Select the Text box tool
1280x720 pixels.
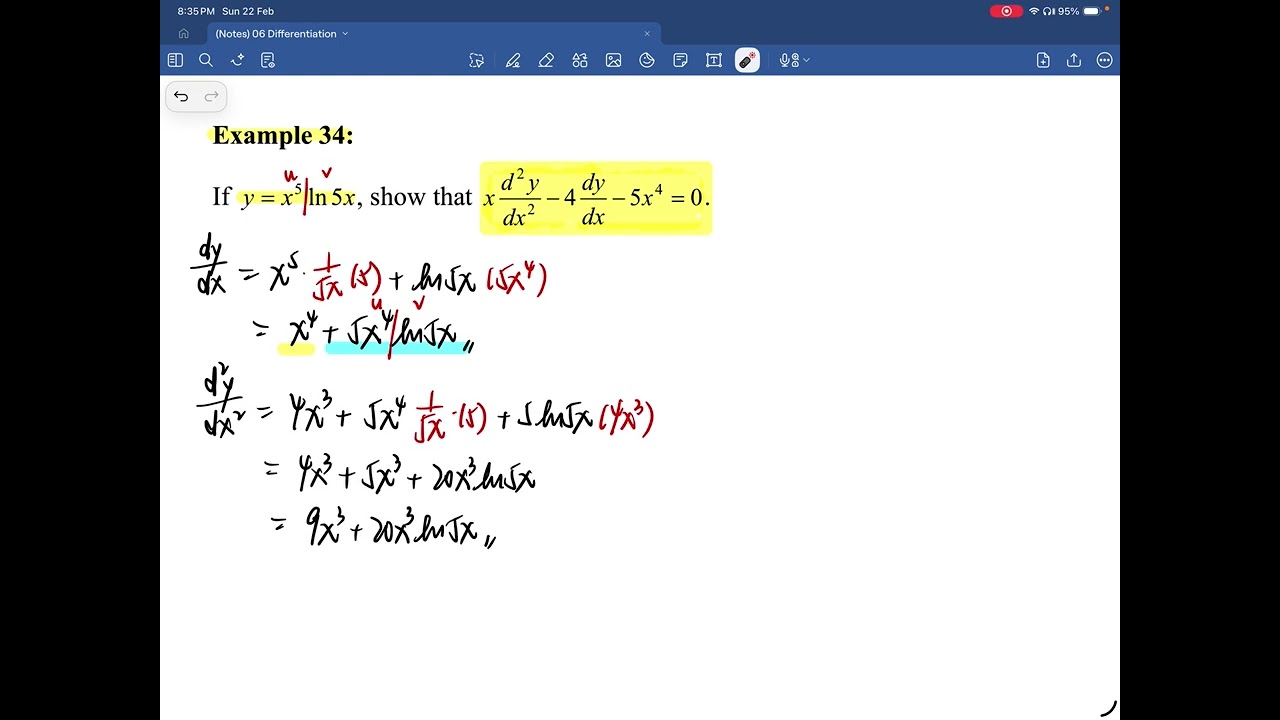tap(714, 60)
